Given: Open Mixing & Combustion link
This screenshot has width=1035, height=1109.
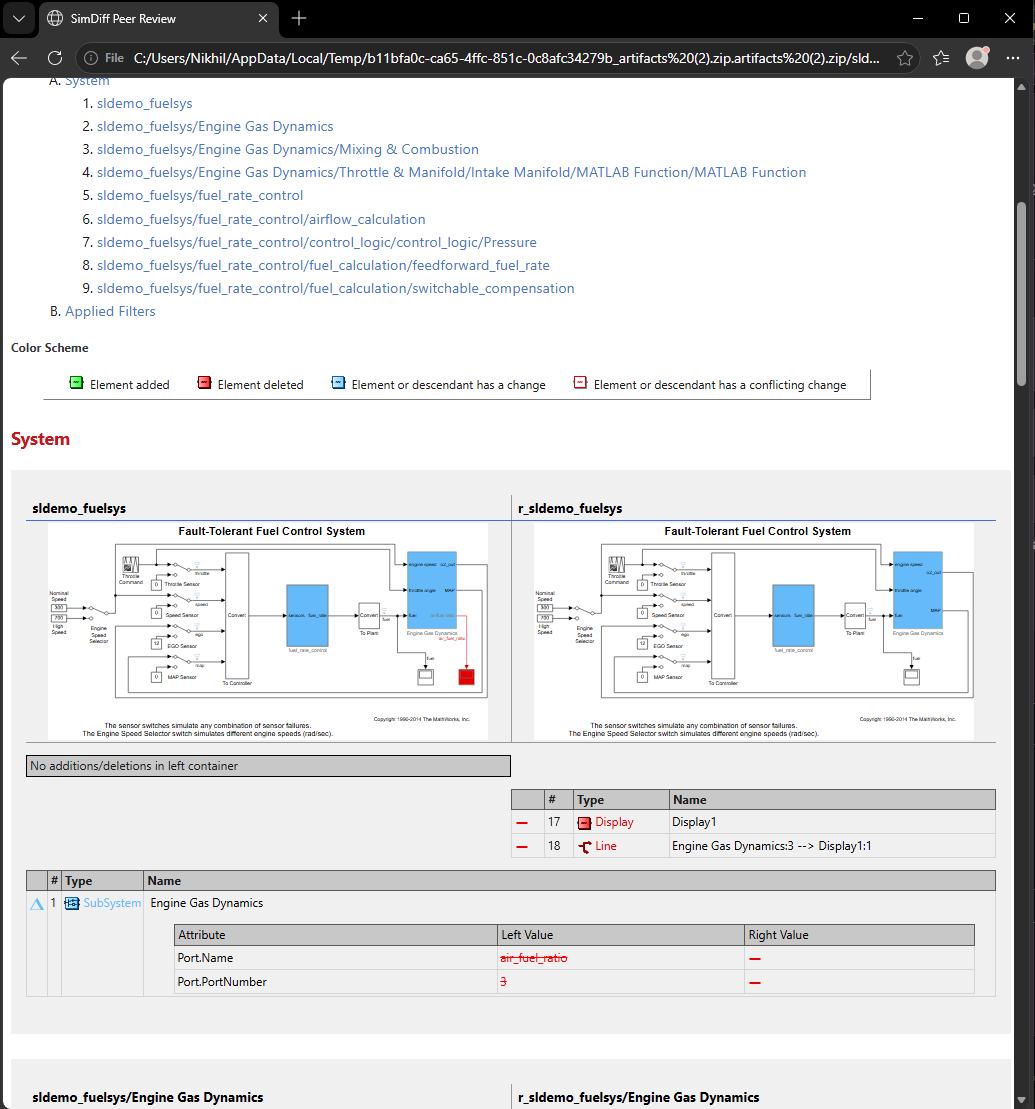Looking at the screenshot, I should [x=288, y=149].
